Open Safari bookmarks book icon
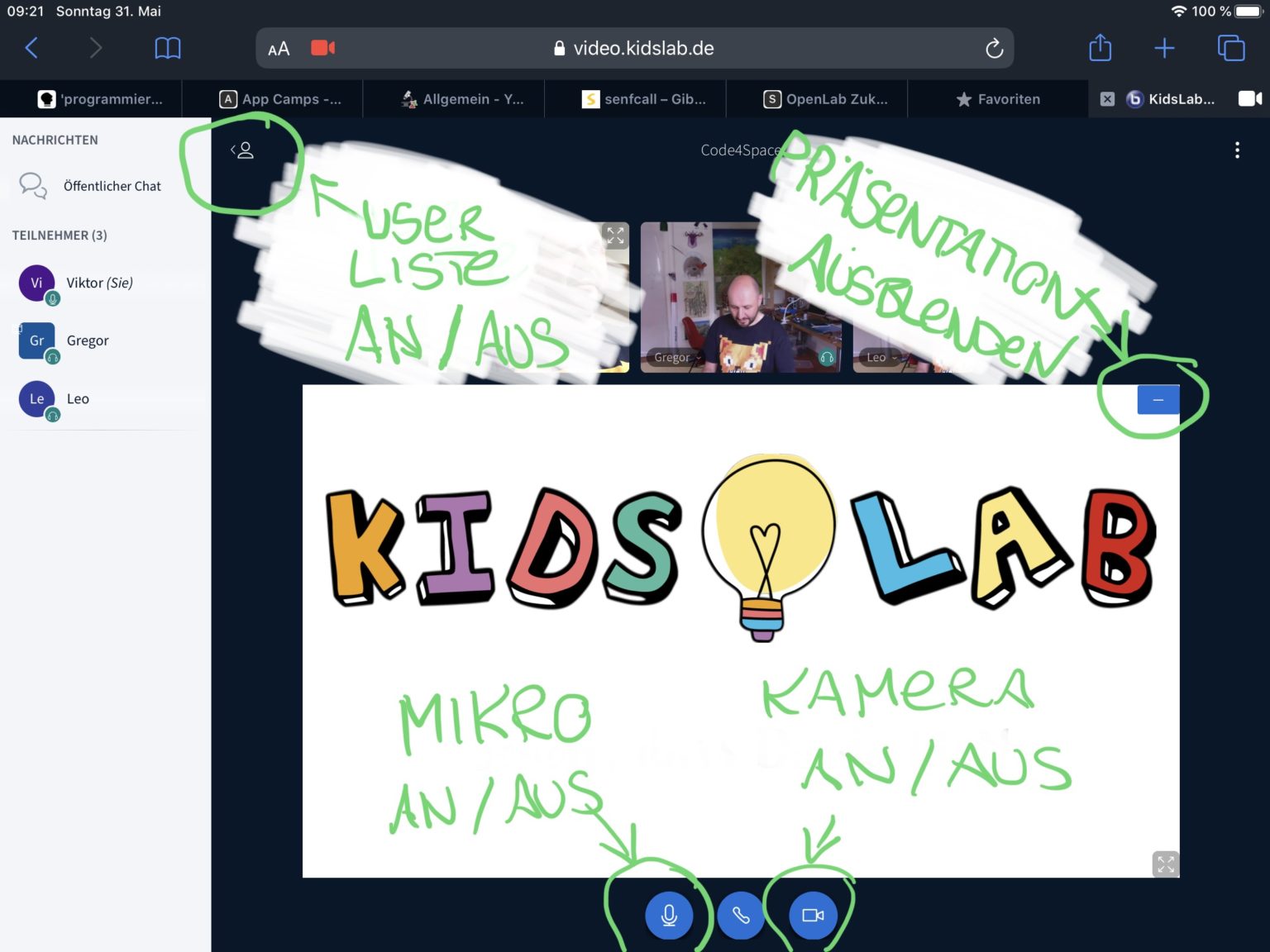The height and width of the screenshot is (952, 1270). point(168,48)
